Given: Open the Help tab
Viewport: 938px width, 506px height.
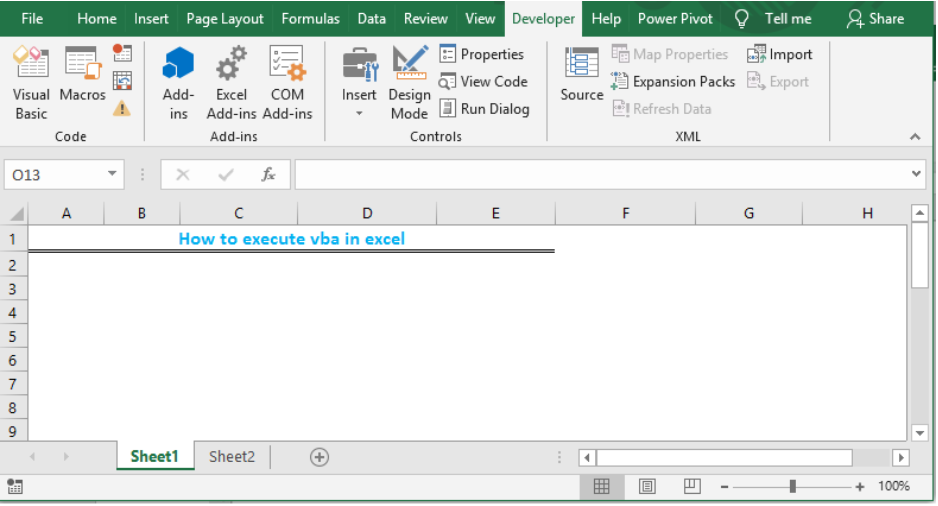Looking at the screenshot, I should pyautogui.click(x=606, y=19).
